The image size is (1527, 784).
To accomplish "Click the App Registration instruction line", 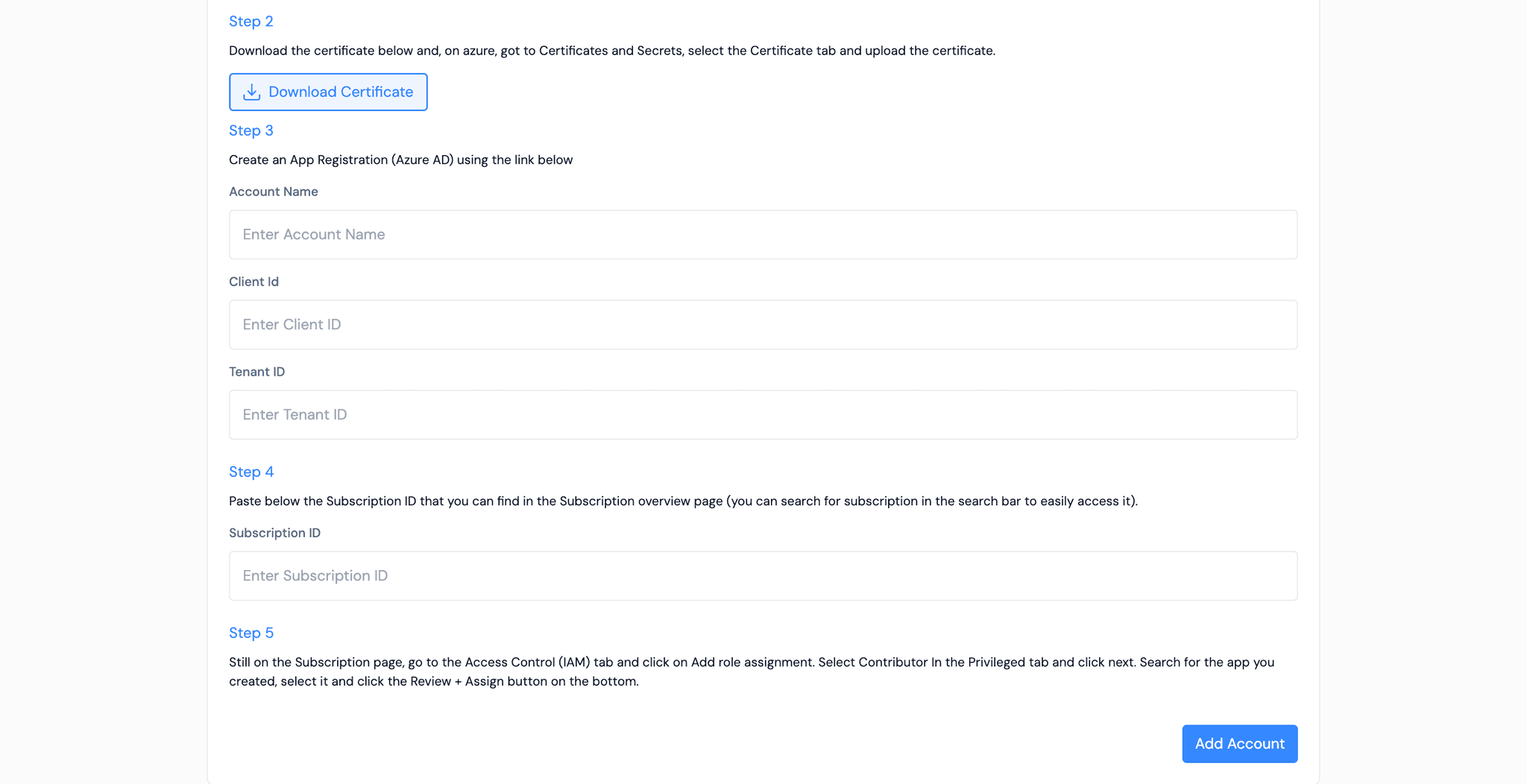I will pos(400,159).
